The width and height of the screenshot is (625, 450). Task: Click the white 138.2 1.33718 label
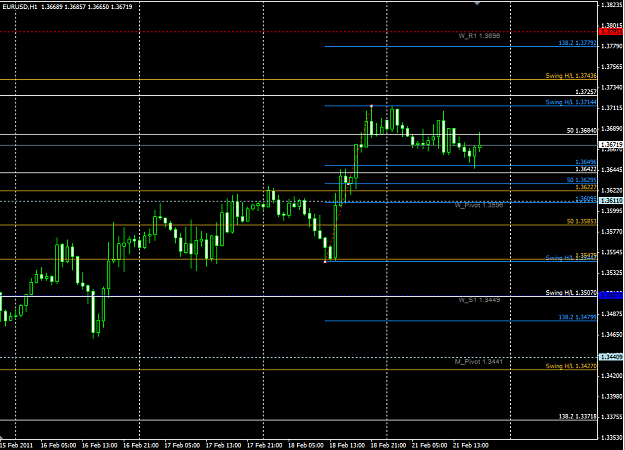pos(577,417)
